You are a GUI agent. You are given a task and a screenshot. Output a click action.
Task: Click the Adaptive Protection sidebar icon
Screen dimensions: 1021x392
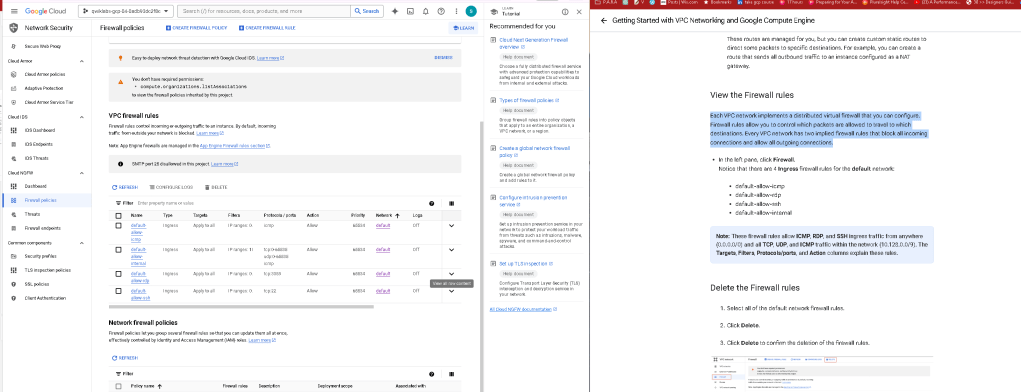[14, 89]
